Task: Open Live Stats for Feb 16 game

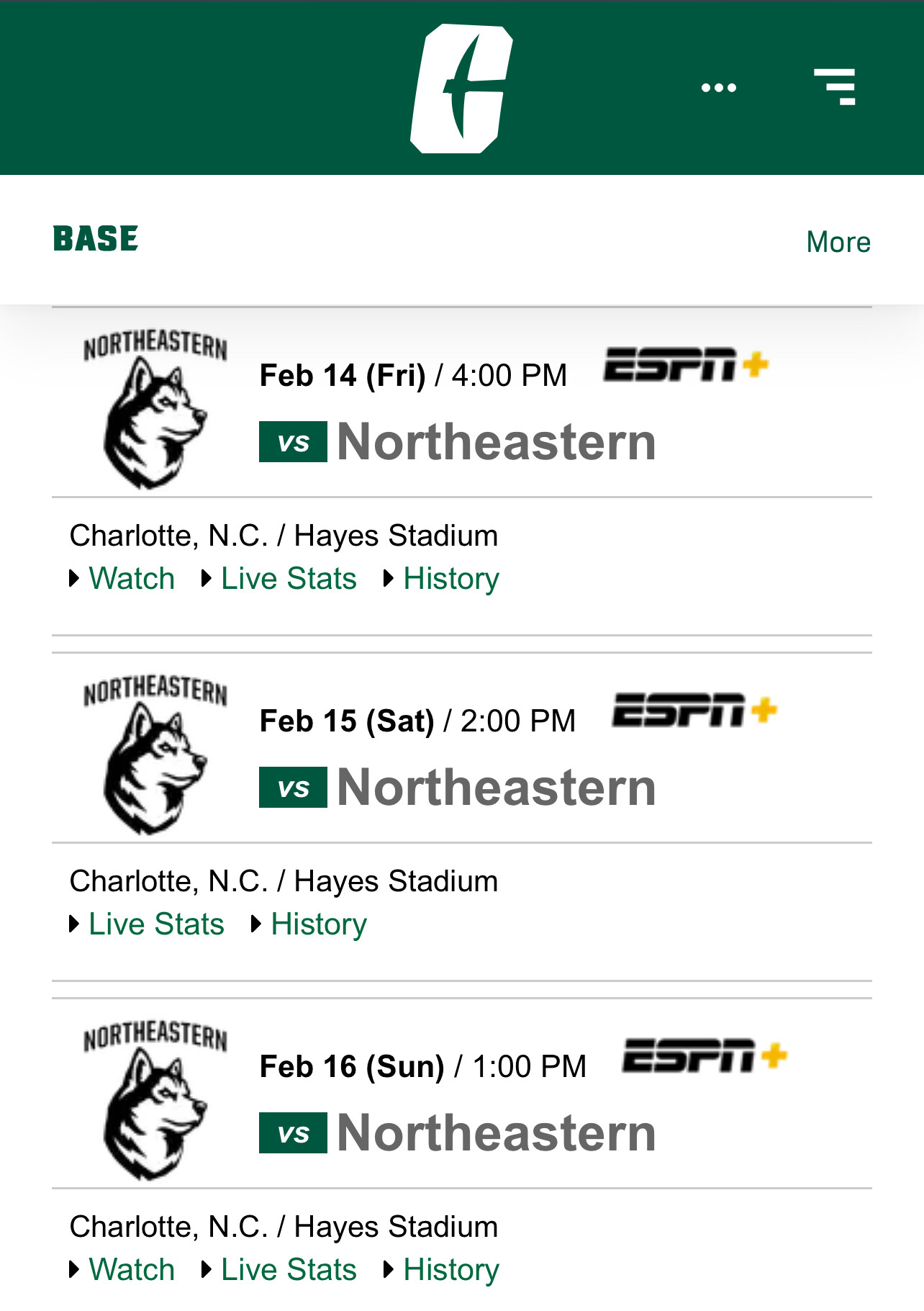Action: (289, 1269)
